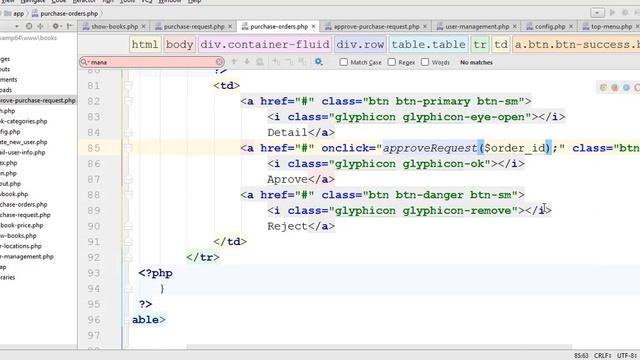Image resolution: width=640 pixels, height=360 pixels.
Task: Select 'body' breadcrumb element
Action: [x=180, y=44]
